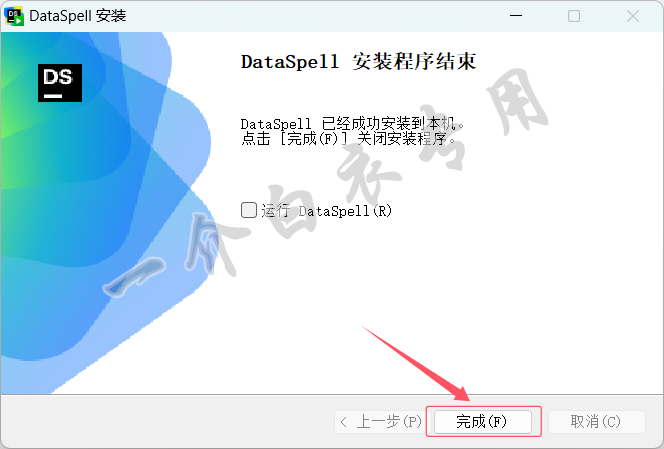Click the black DS logo on the banner
Viewport: 664px width, 449px height.
tap(60, 83)
